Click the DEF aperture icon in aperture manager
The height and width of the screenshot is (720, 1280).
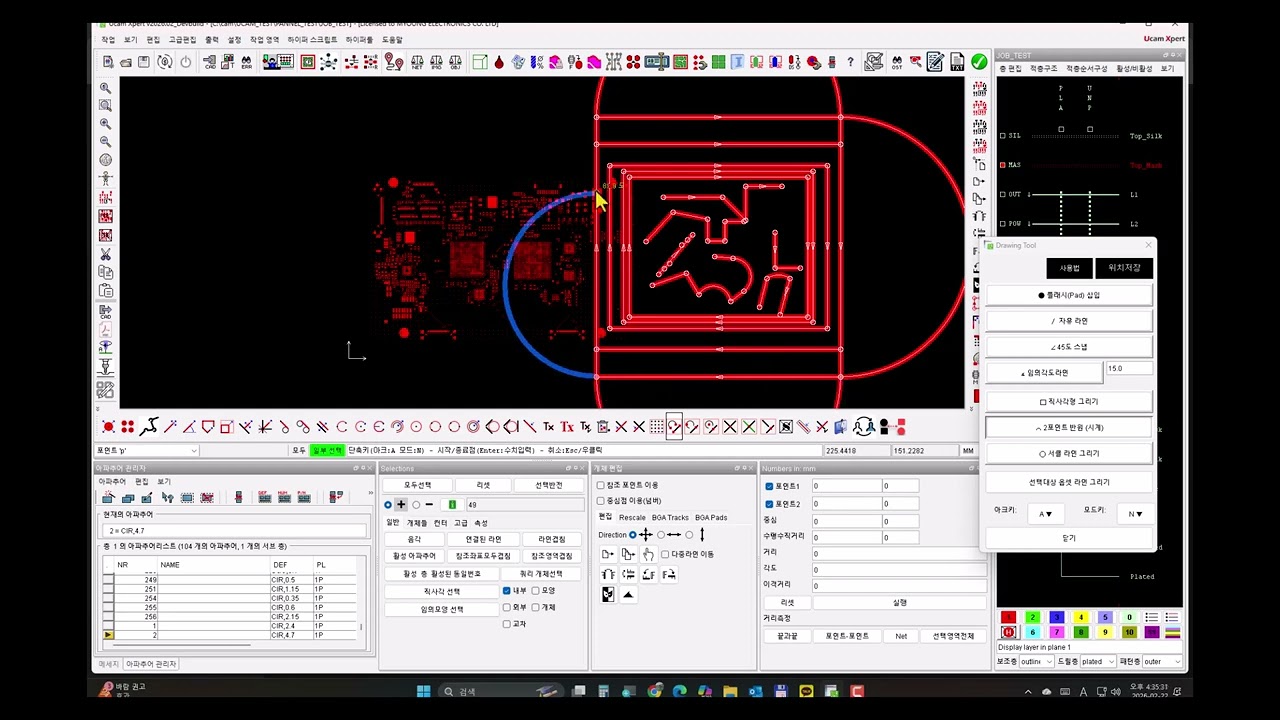[264, 497]
